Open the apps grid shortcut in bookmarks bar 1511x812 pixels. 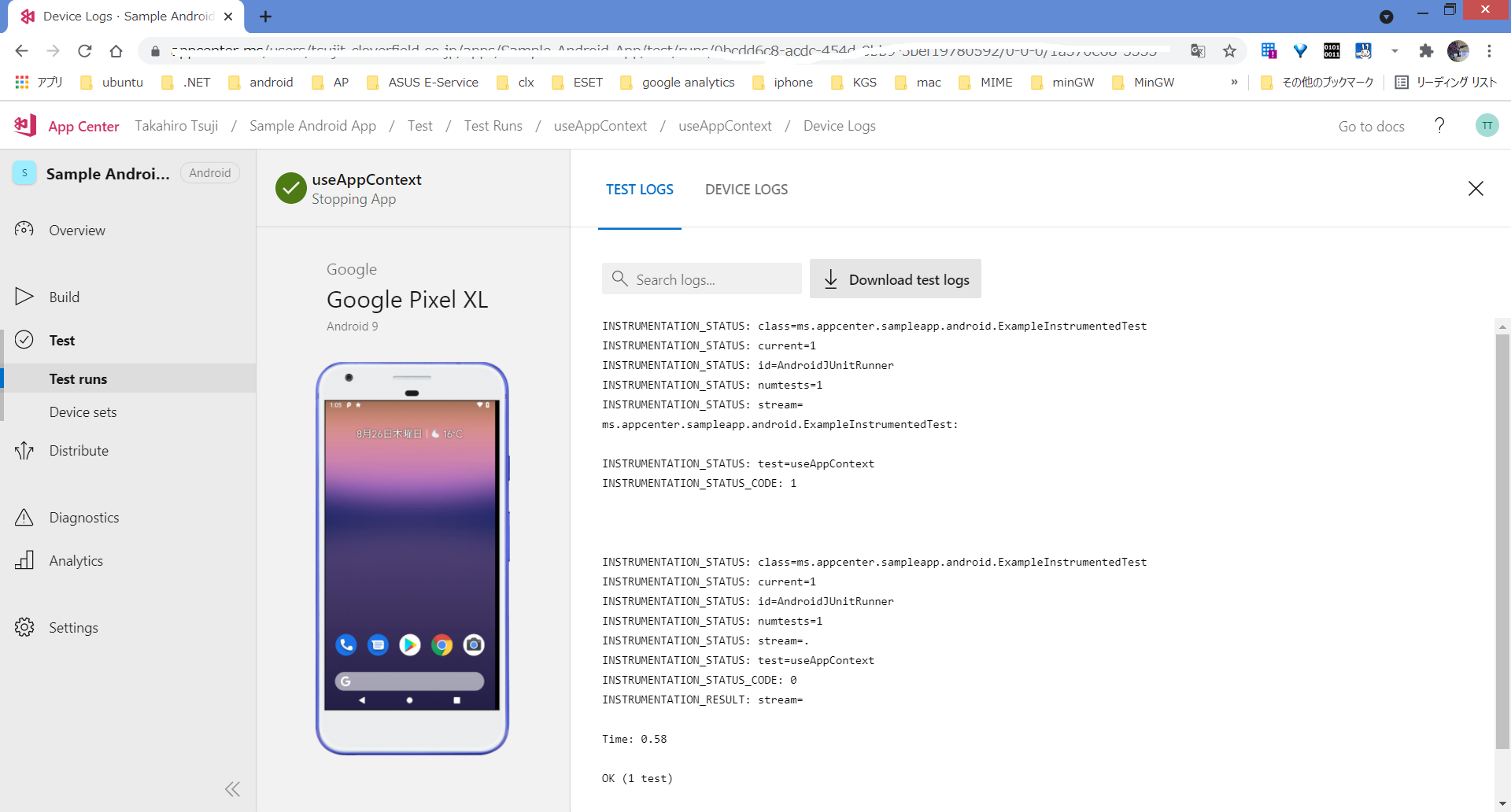click(22, 82)
